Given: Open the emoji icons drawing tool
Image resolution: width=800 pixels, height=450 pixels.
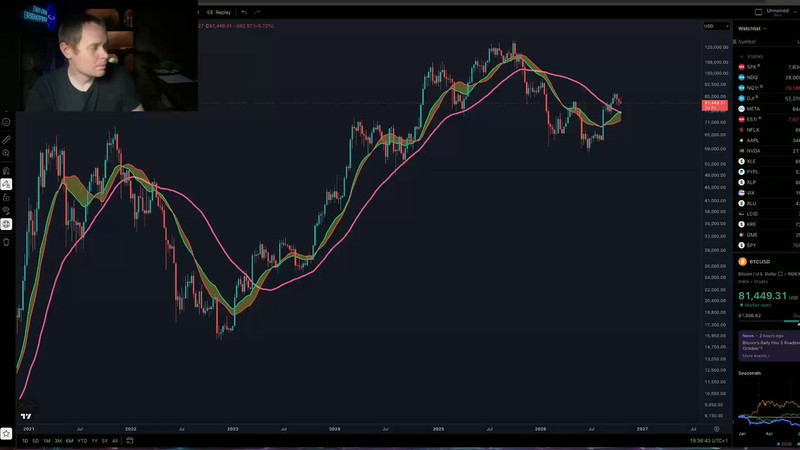Looking at the screenshot, I should click(x=6, y=122).
